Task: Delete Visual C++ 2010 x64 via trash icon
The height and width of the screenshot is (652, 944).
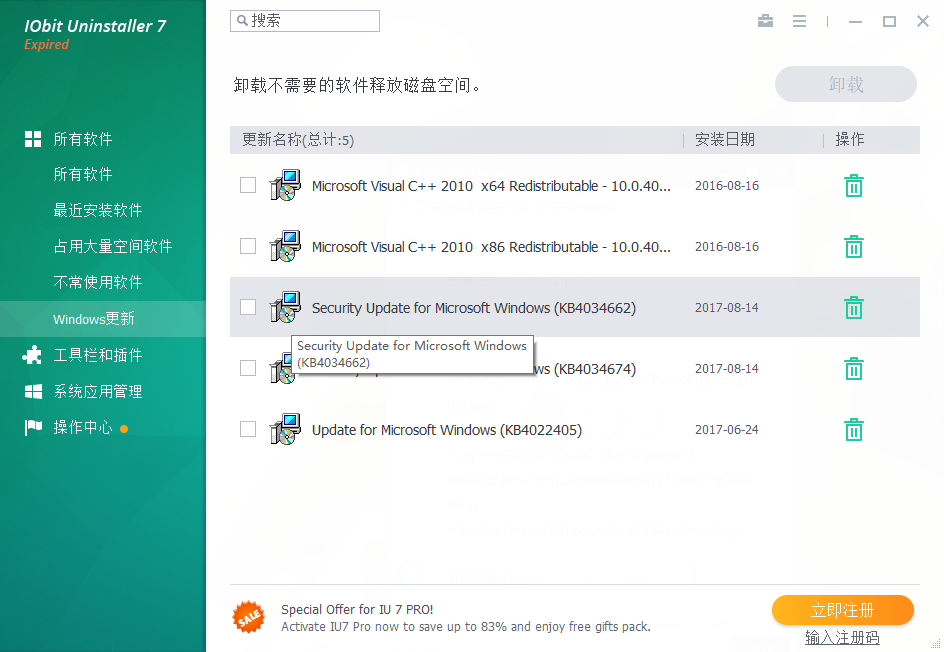Action: 854,186
